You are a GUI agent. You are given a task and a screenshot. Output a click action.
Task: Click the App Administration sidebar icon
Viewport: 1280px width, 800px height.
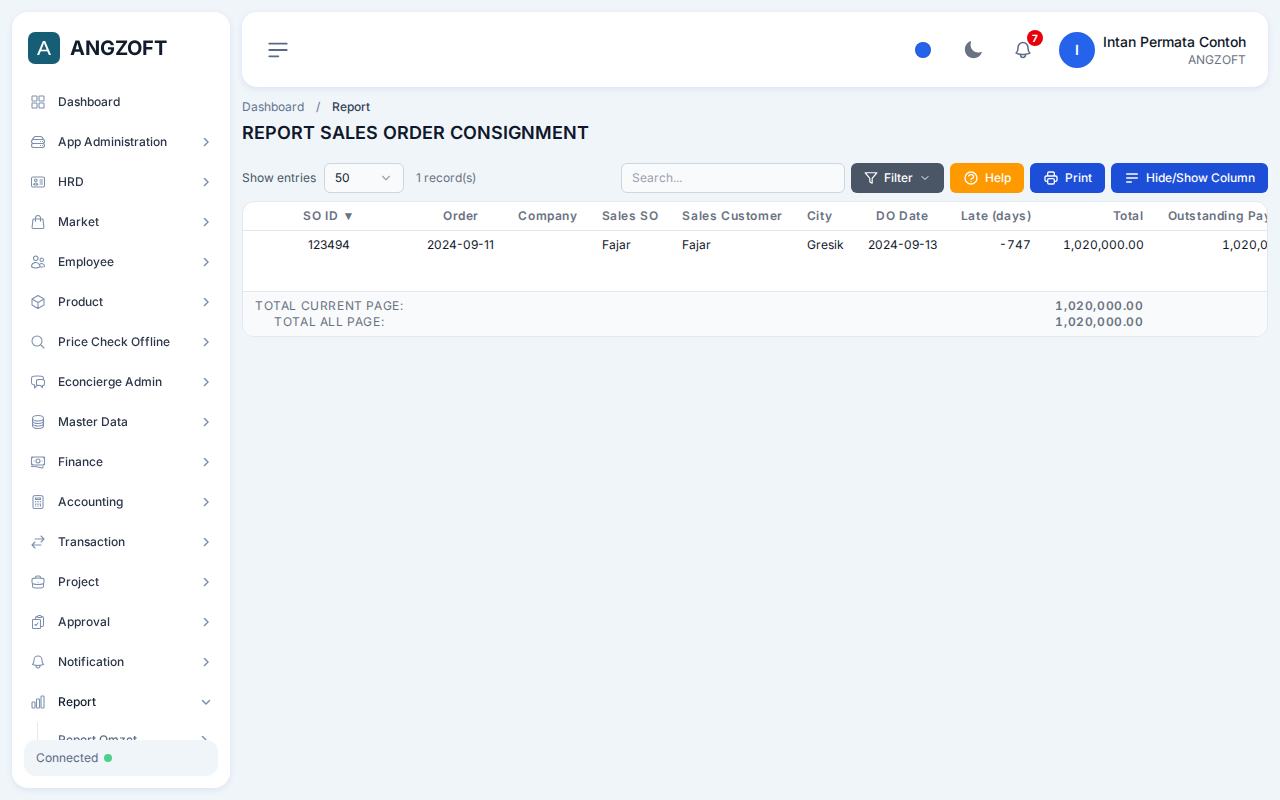[x=38, y=142]
